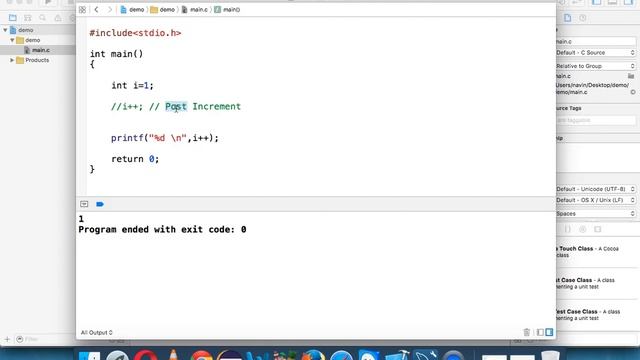Toggle the Utilities panel toolbar button
640x360 pixels.
(x=629, y=2)
